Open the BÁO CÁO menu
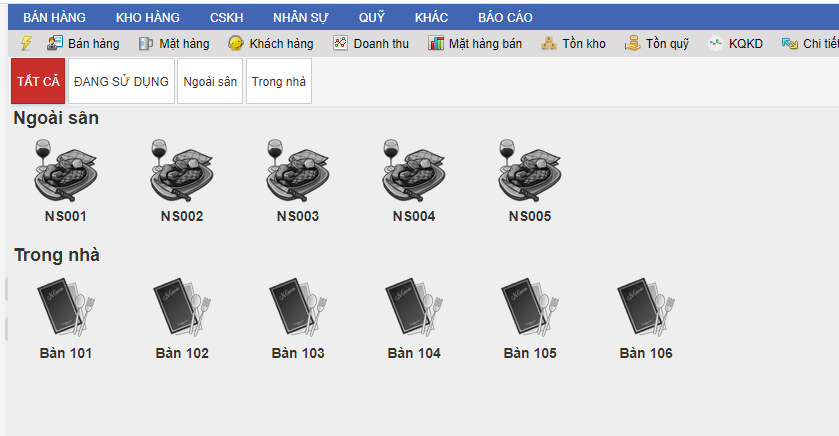Image resolution: width=839 pixels, height=436 pixels. (505, 18)
